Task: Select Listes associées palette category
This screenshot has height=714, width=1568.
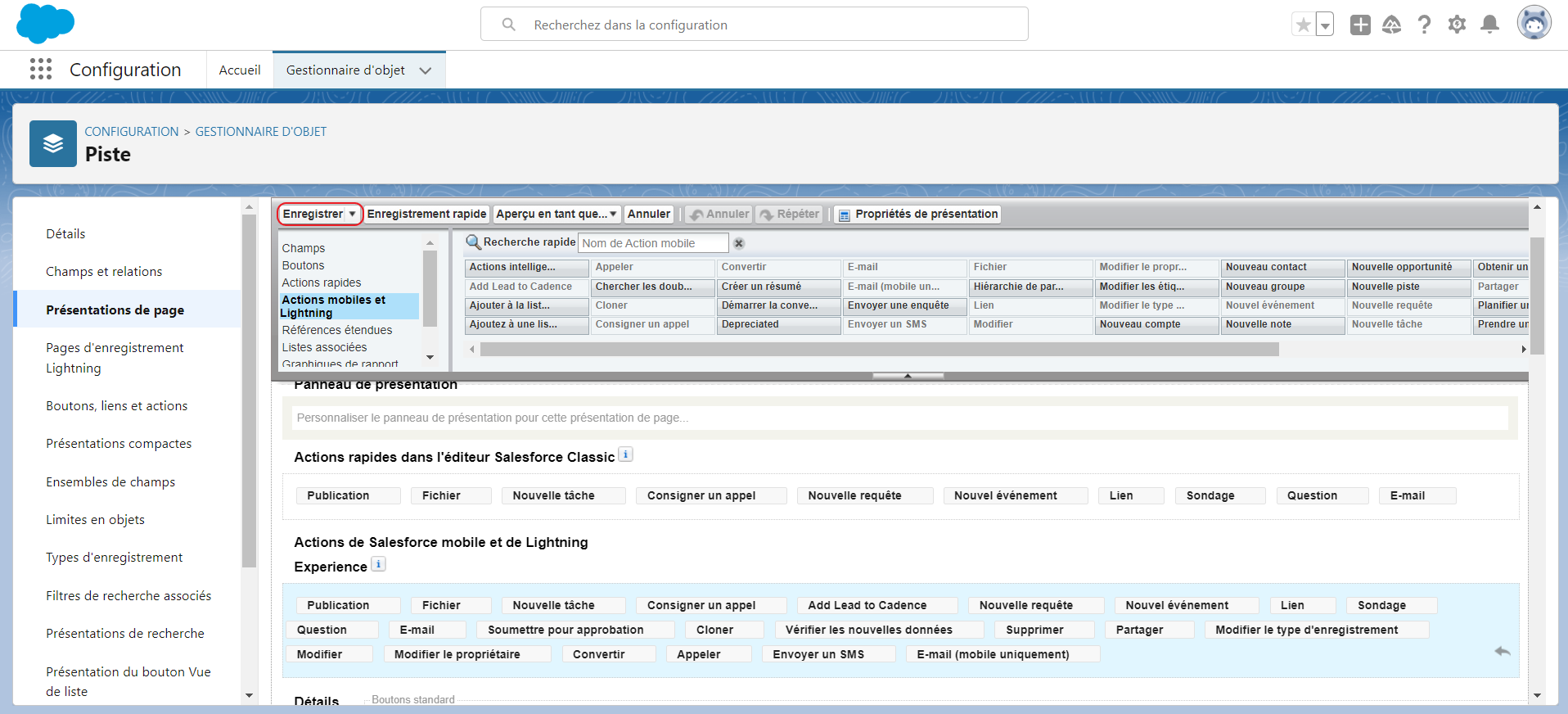Action: (325, 347)
